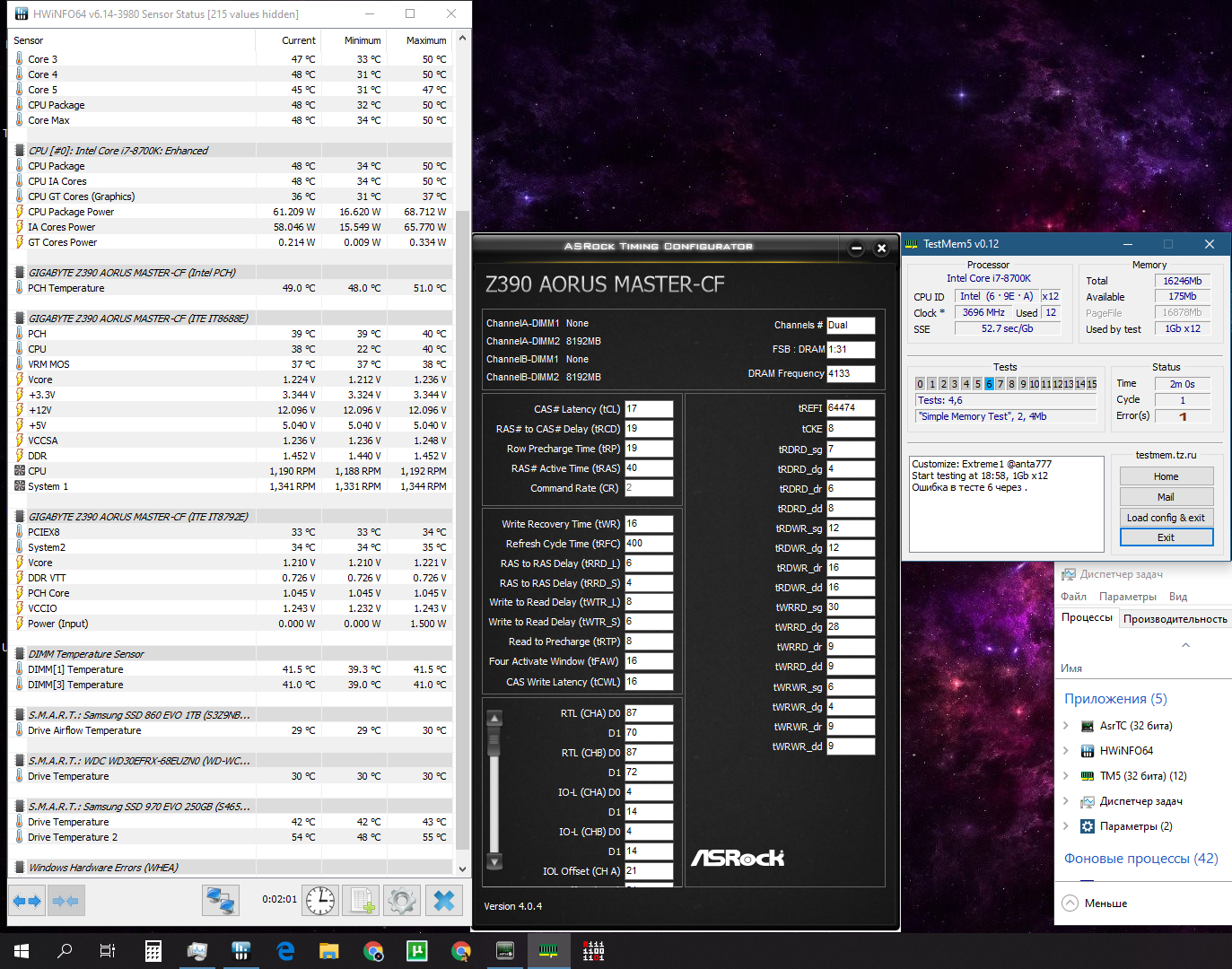
Task: Open HWiNFO sensor settings gear icon
Action: 401,900
